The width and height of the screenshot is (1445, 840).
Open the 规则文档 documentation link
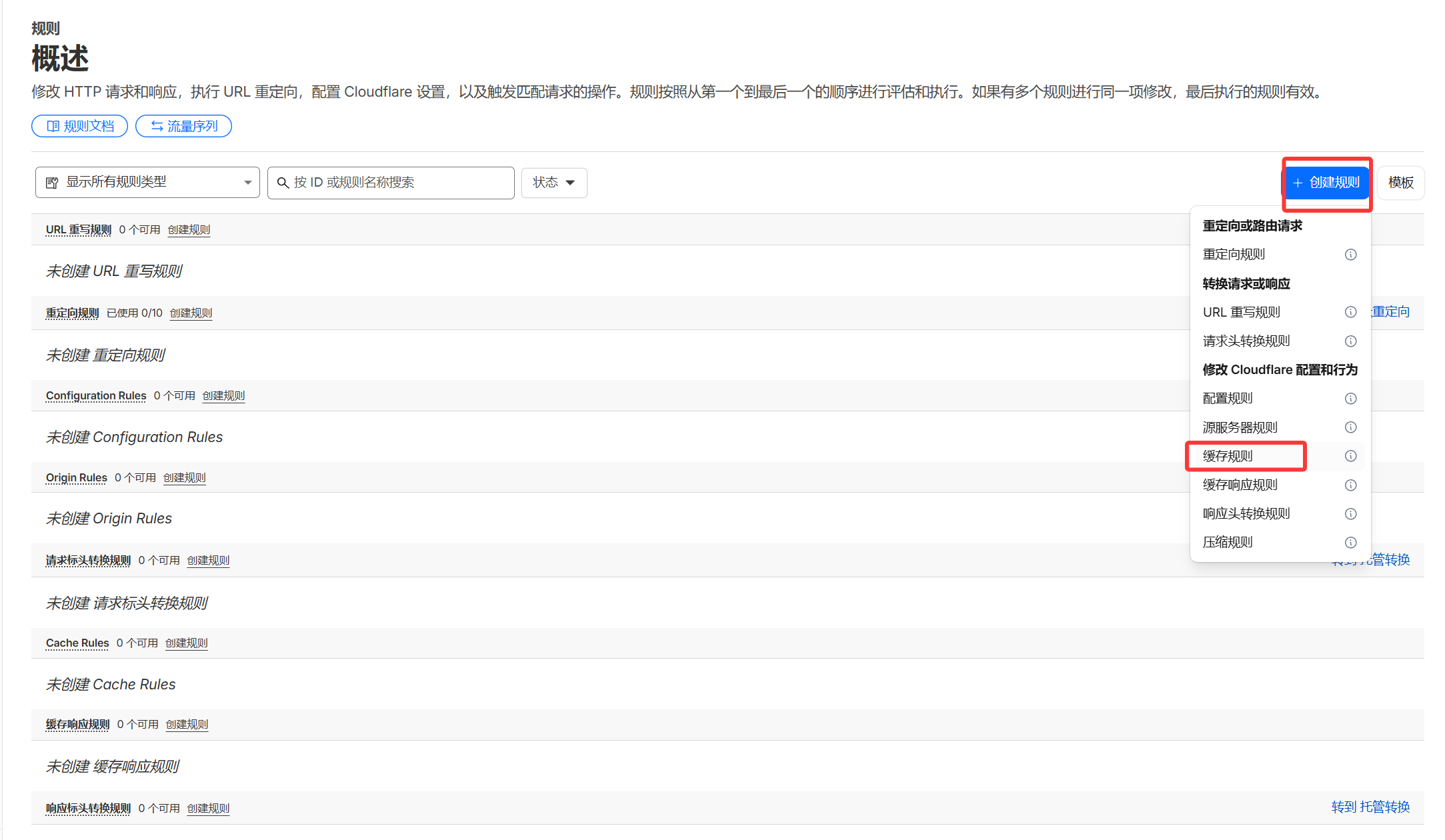point(80,126)
